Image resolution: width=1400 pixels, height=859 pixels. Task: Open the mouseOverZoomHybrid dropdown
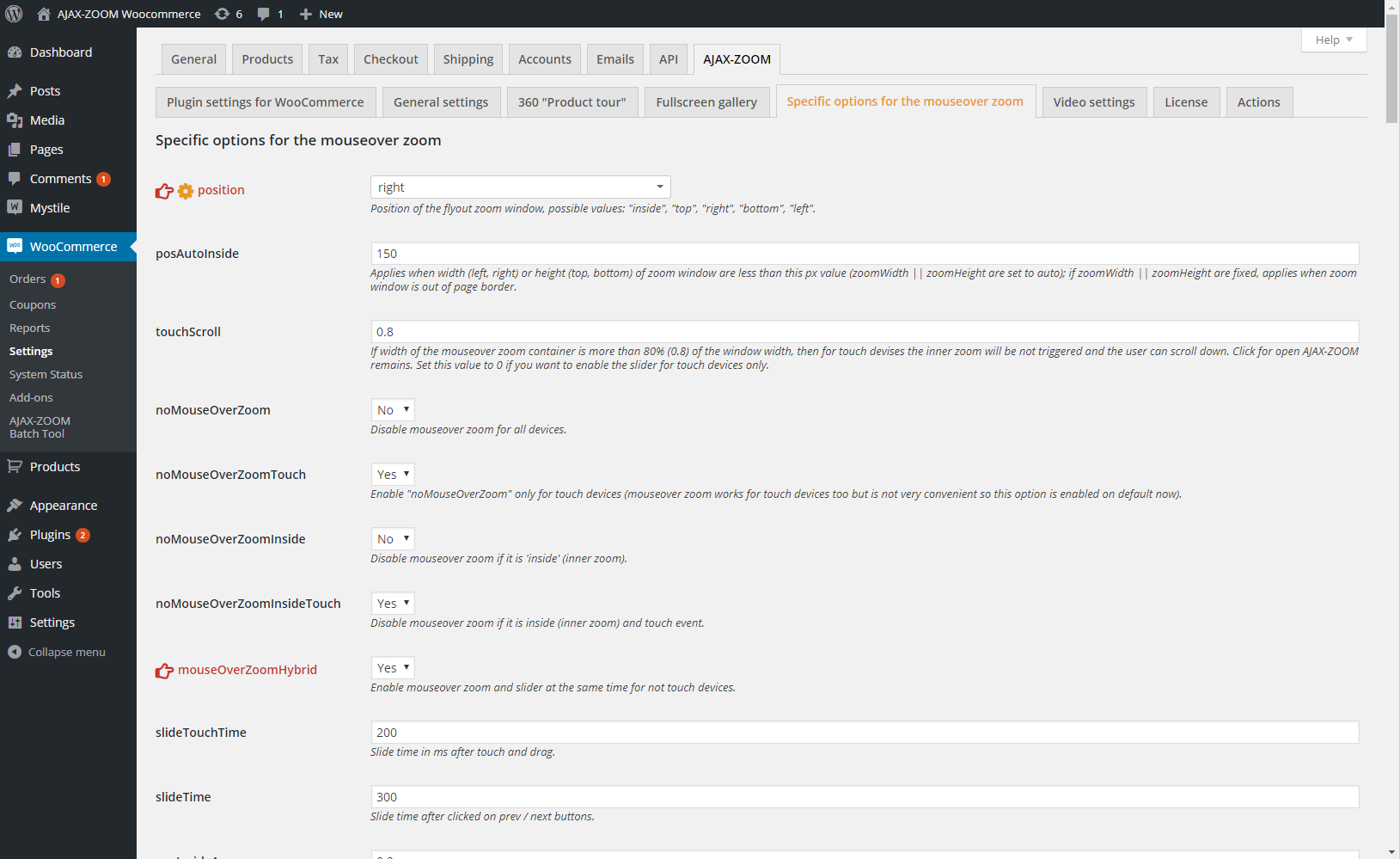coord(393,668)
